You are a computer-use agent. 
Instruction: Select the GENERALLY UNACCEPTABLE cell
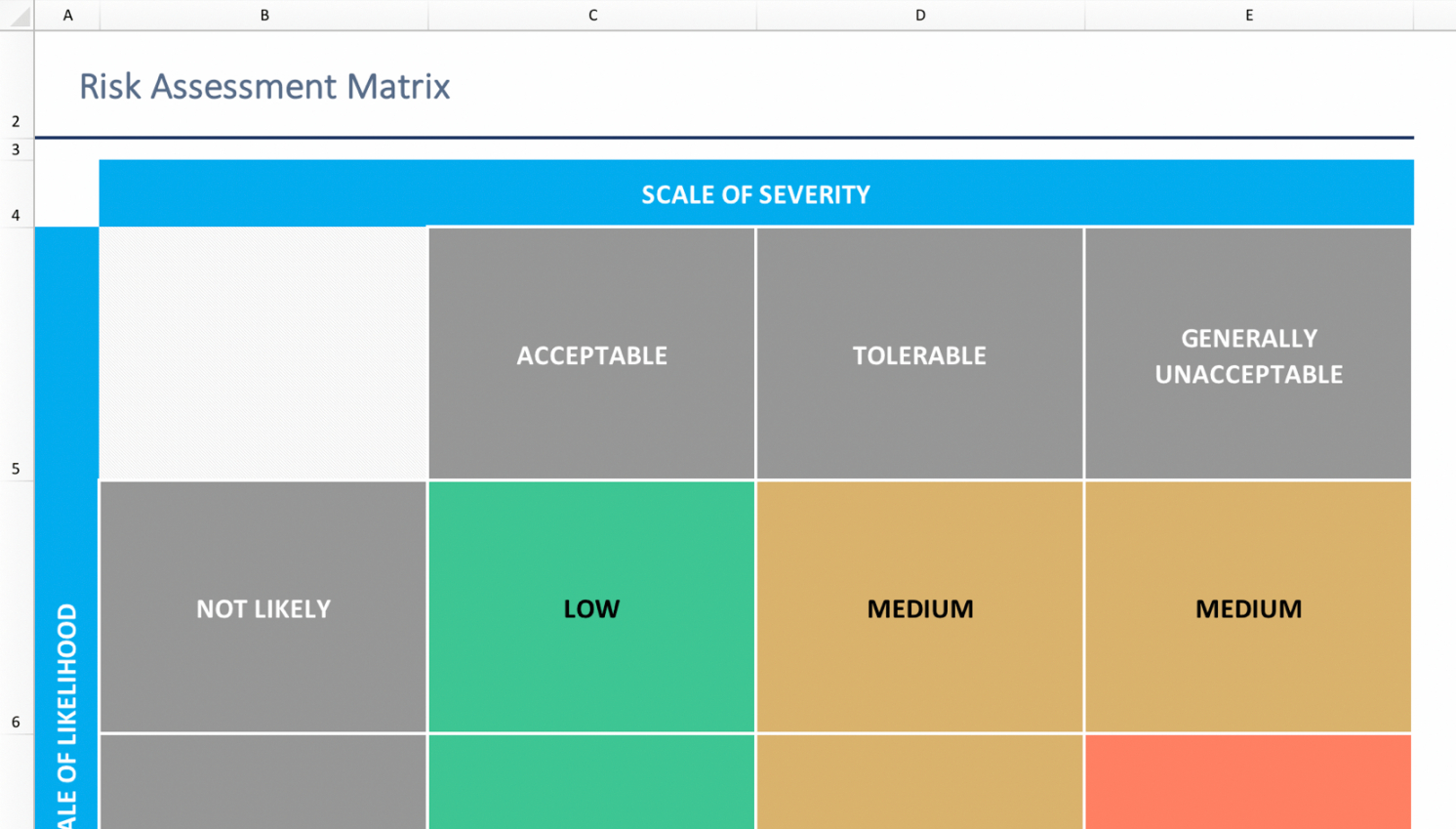pyautogui.click(x=1248, y=353)
